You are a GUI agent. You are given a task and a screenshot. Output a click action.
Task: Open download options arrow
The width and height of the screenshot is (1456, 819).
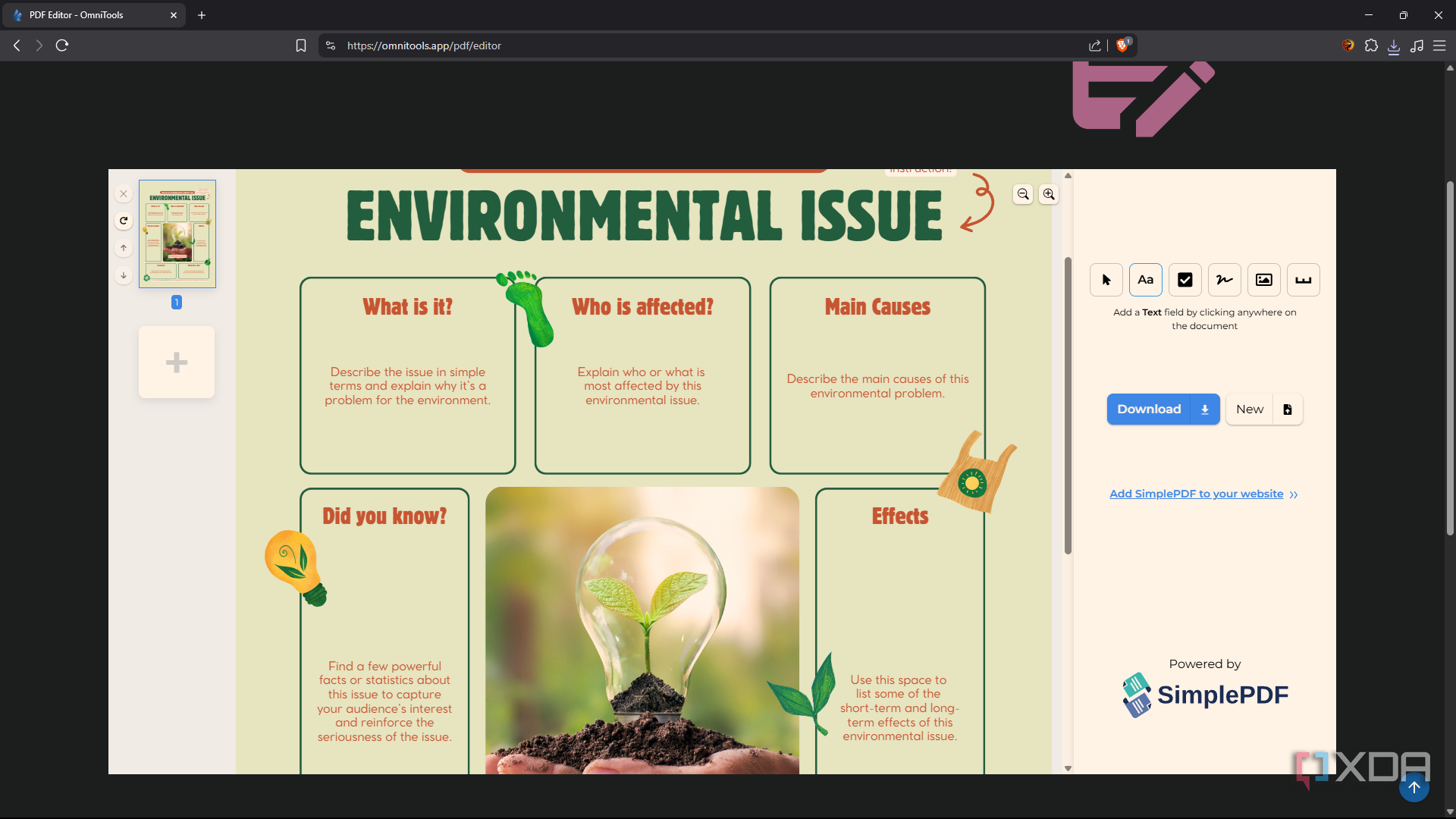pos(1205,409)
